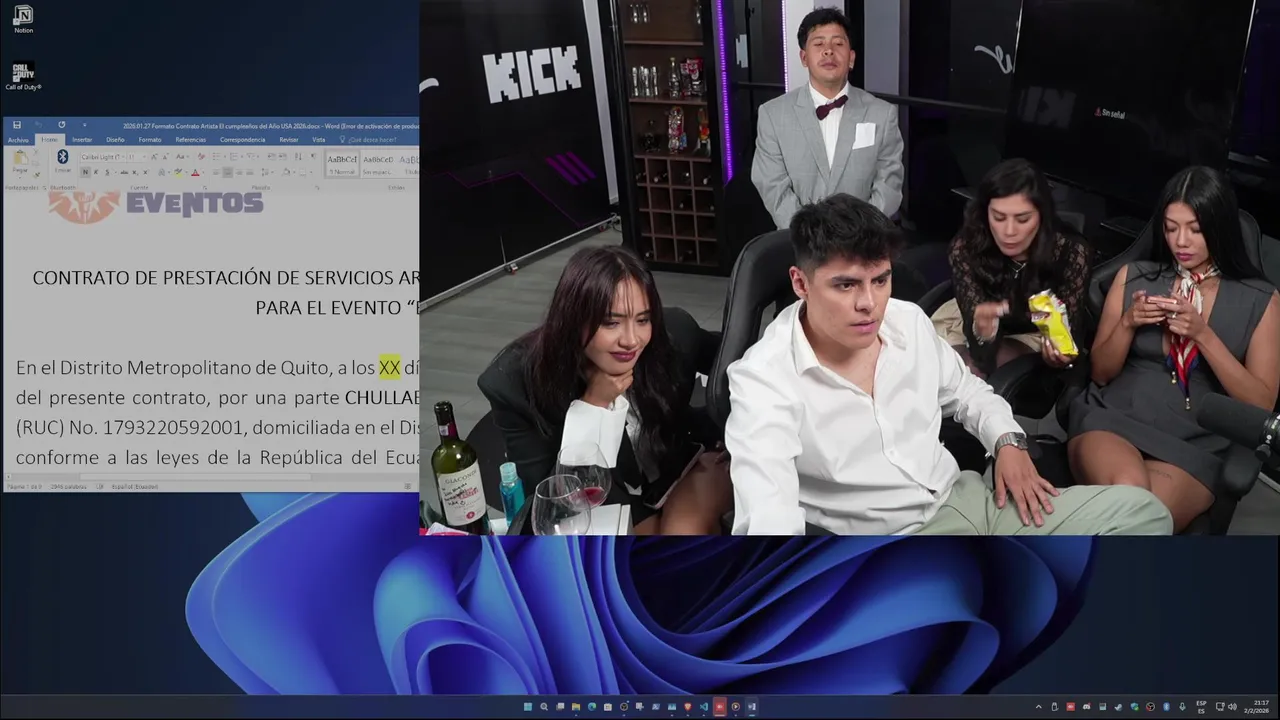
Task: Open Brave browser from taskbar
Action: point(687,707)
